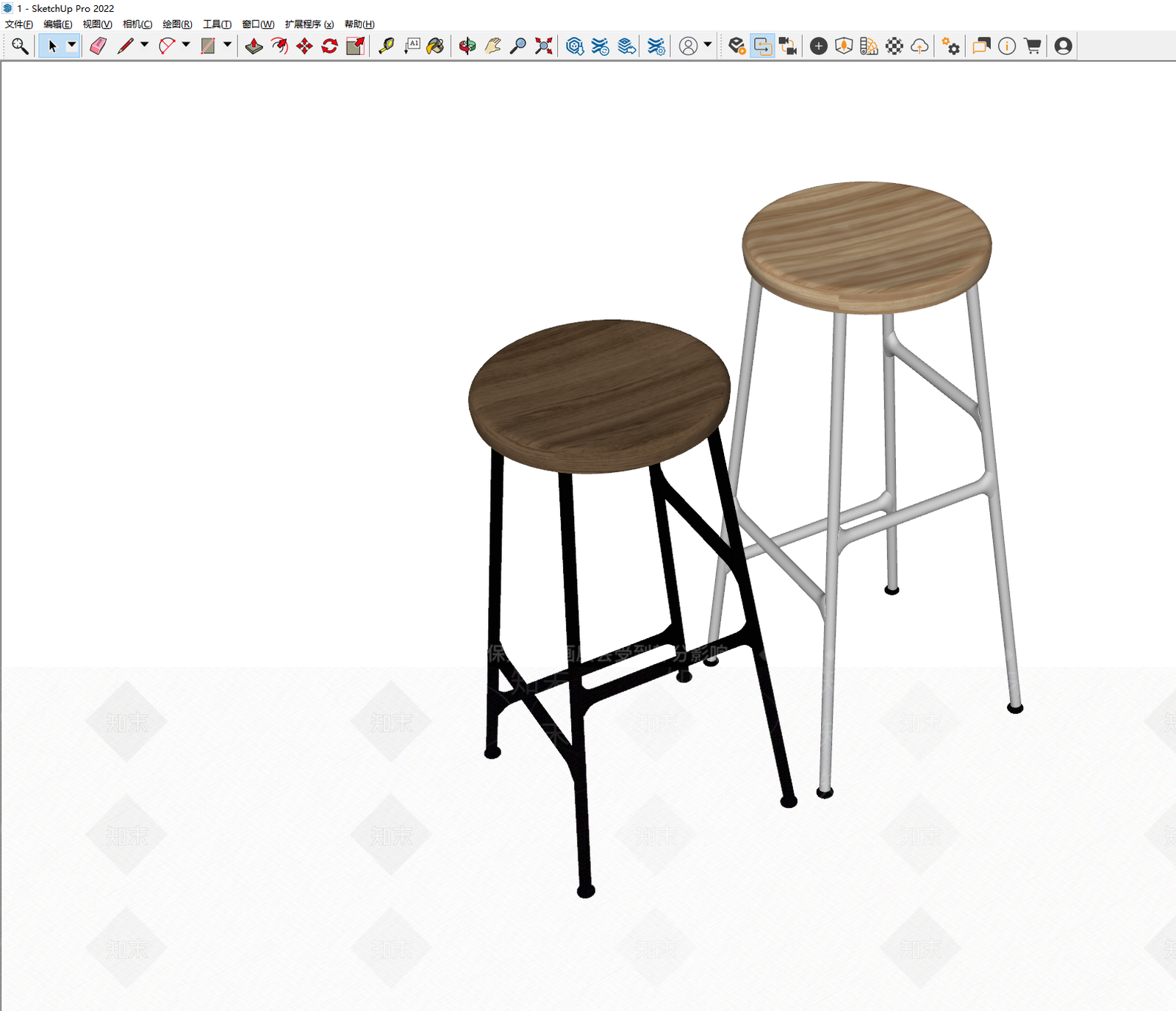Image resolution: width=1176 pixels, height=1011 pixels.
Task: Expand the user account dropdown arrow
Action: click(x=707, y=45)
